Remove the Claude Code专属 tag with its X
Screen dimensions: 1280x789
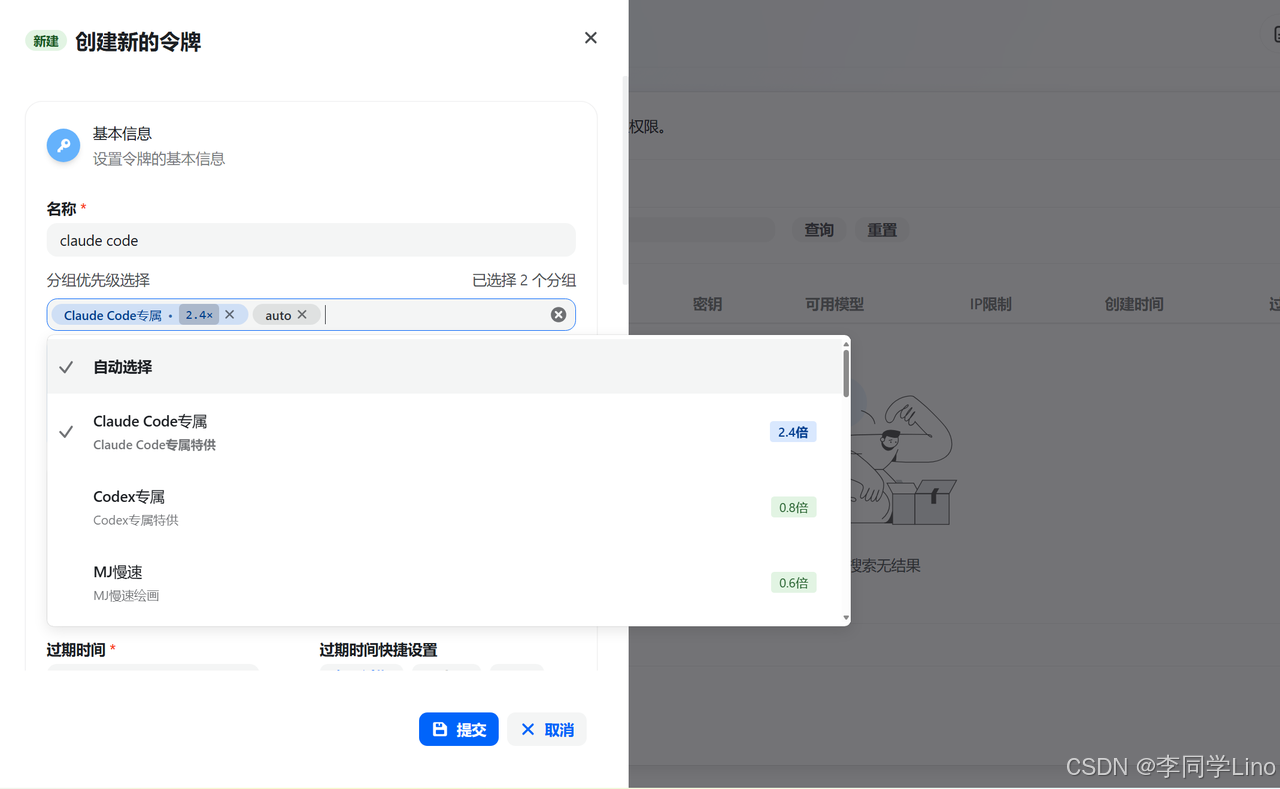(x=229, y=314)
